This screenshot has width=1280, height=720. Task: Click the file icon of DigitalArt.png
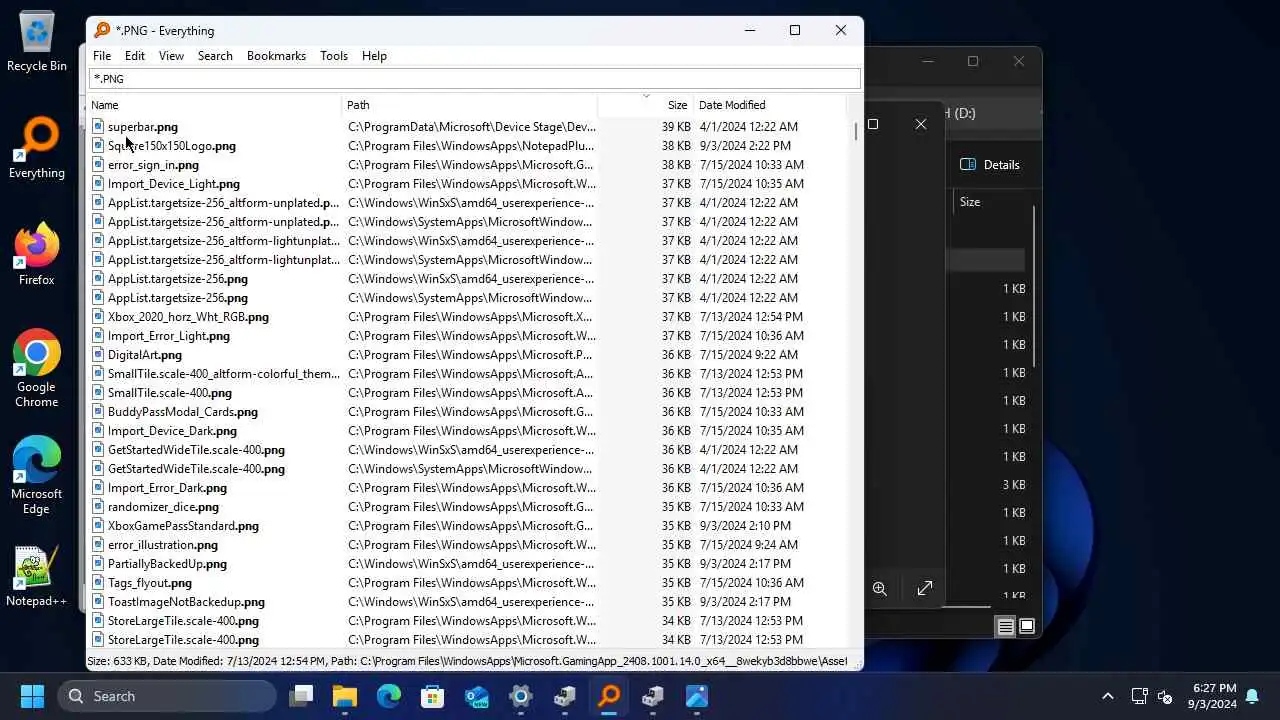coord(98,354)
